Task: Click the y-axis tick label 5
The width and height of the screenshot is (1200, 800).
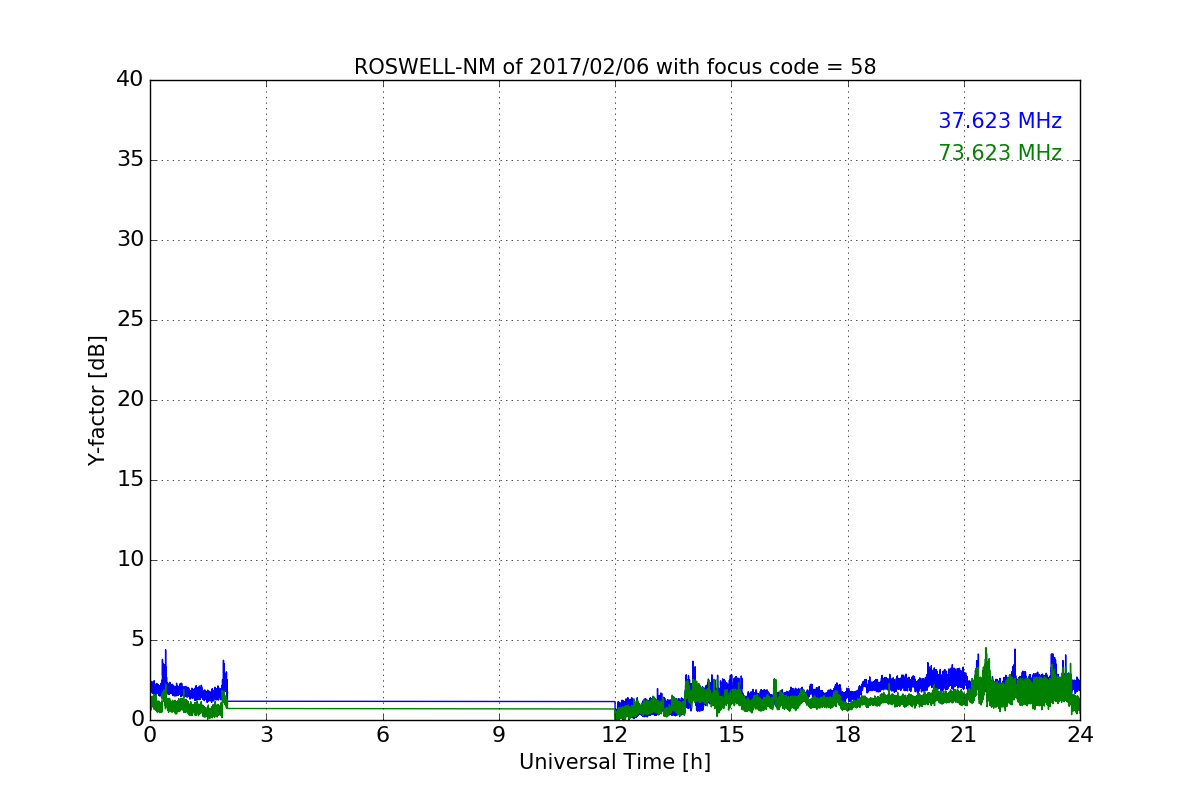Action: (137, 640)
